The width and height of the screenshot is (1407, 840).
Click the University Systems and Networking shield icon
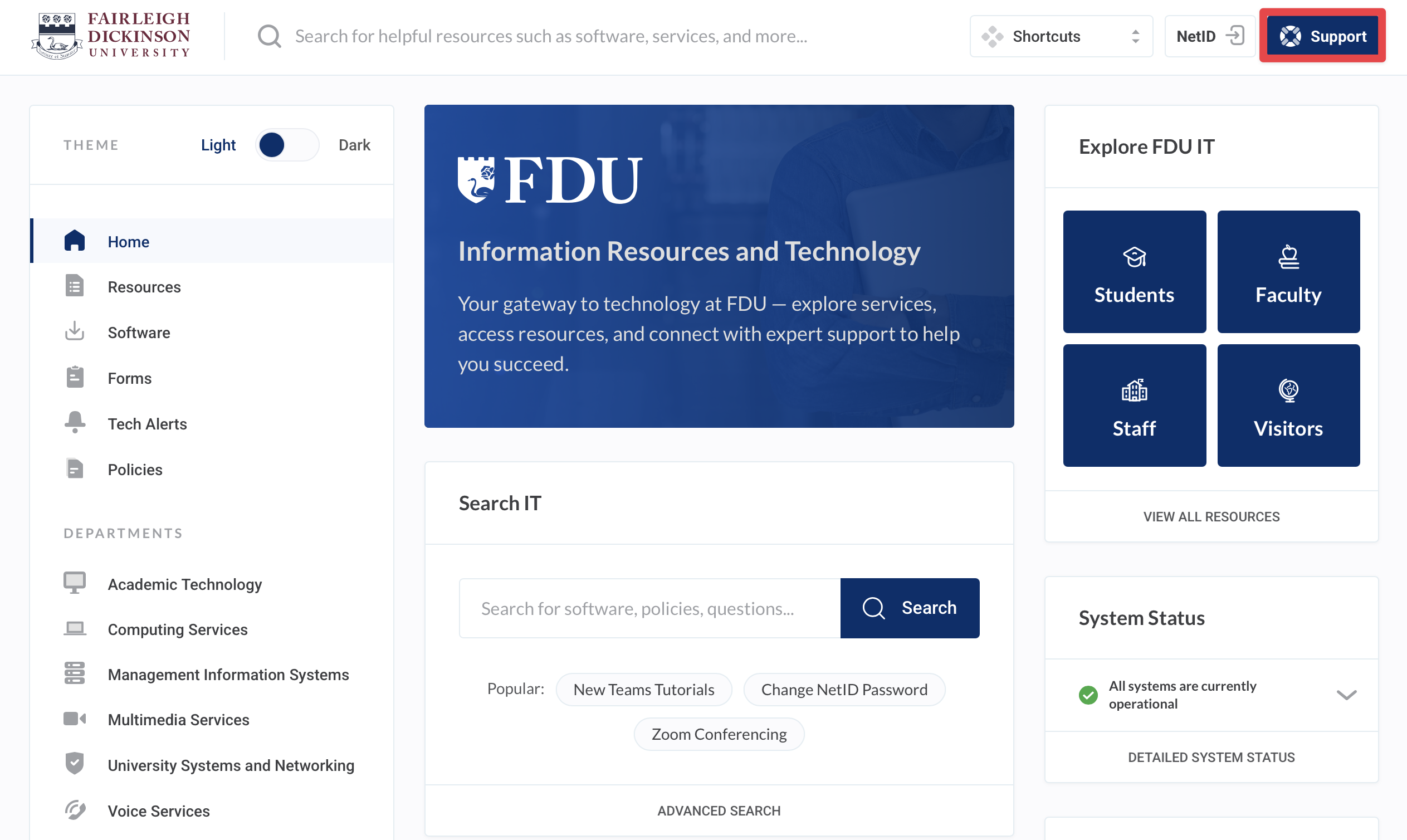click(x=74, y=764)
